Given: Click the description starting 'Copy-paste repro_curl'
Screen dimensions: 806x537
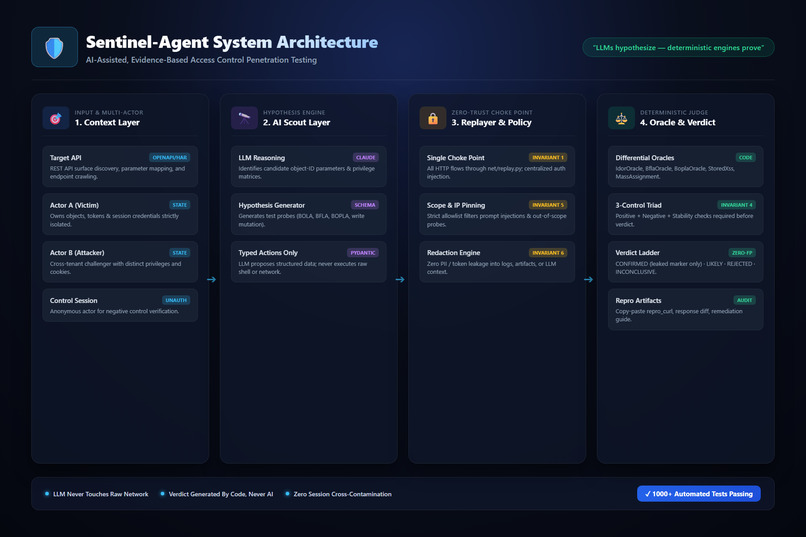Looking at the screenshot, I should click(679, 315).
